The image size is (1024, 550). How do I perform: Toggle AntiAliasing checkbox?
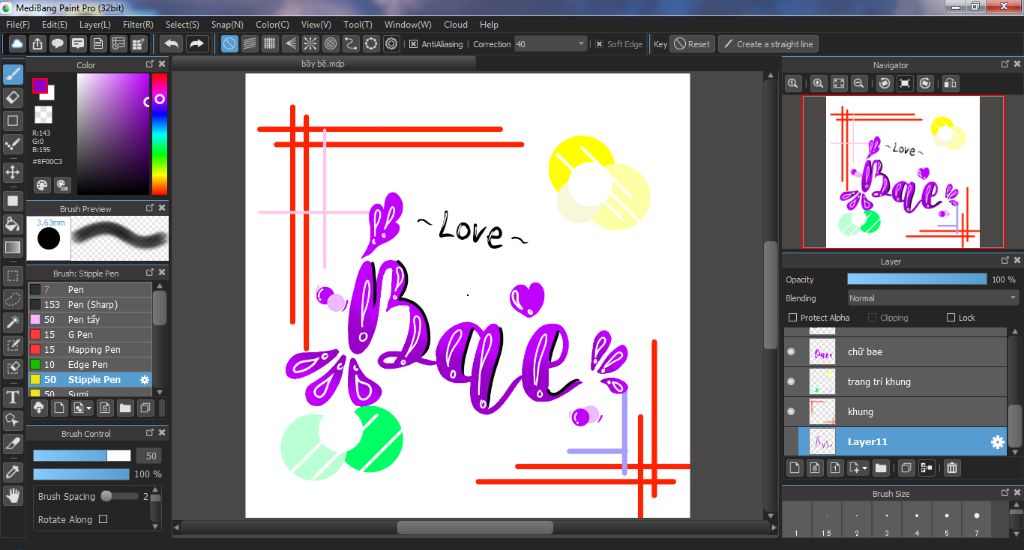(413, 44)
